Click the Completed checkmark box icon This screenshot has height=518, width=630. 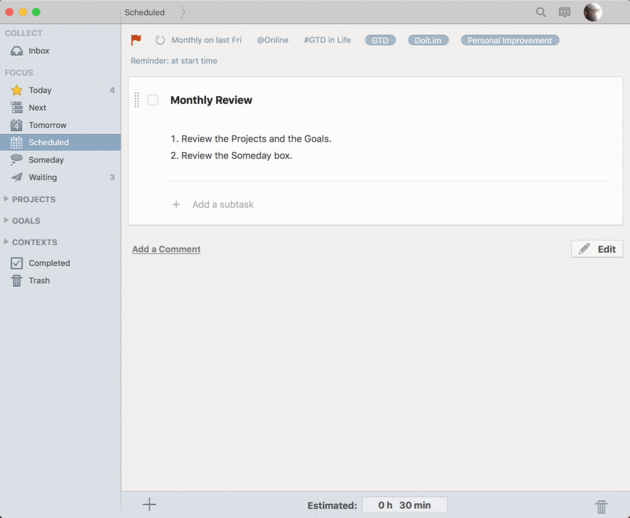click(16, 263)
